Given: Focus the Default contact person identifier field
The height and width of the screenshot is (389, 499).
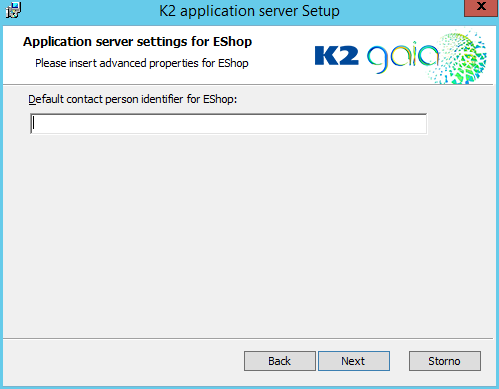Looking at the screenshot, I should point(228,124).
